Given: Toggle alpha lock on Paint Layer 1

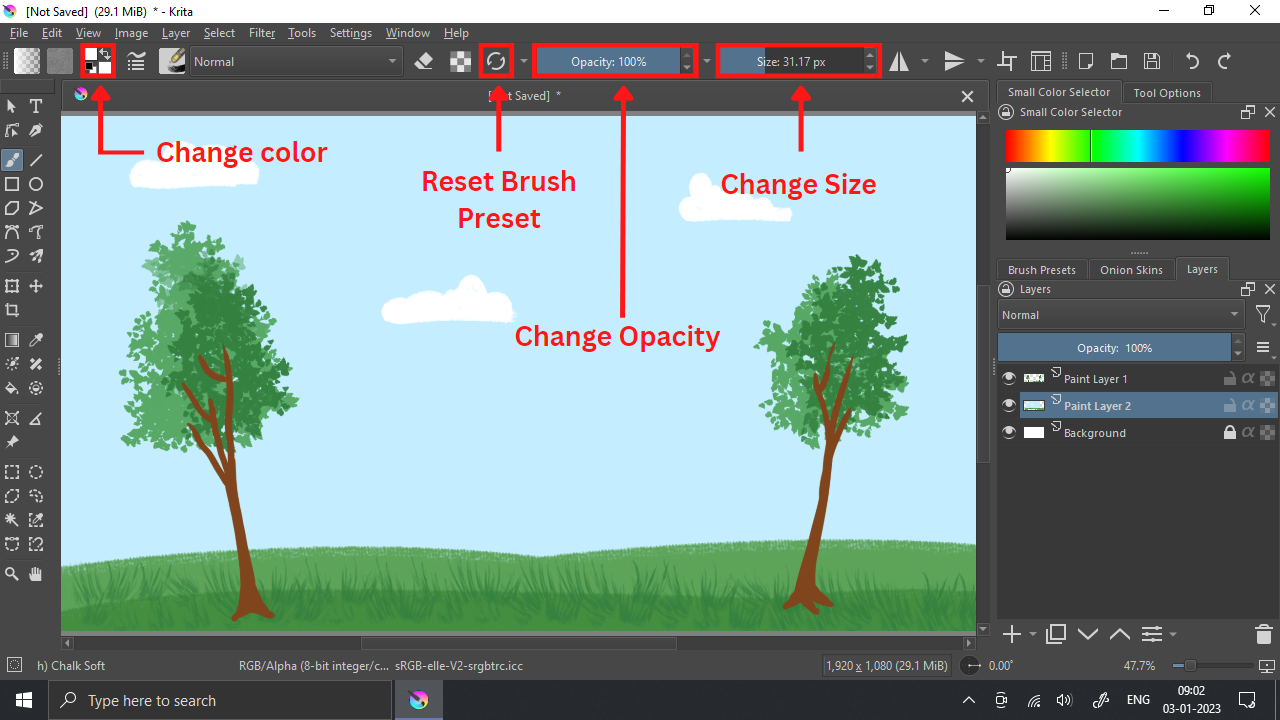Looking at the screenshot, I should tap(1248, 378).
